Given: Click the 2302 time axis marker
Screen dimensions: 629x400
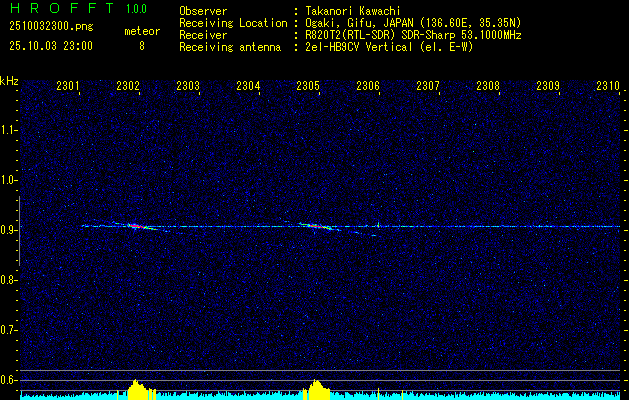Looking at the screenshot, I should [128, 86].
